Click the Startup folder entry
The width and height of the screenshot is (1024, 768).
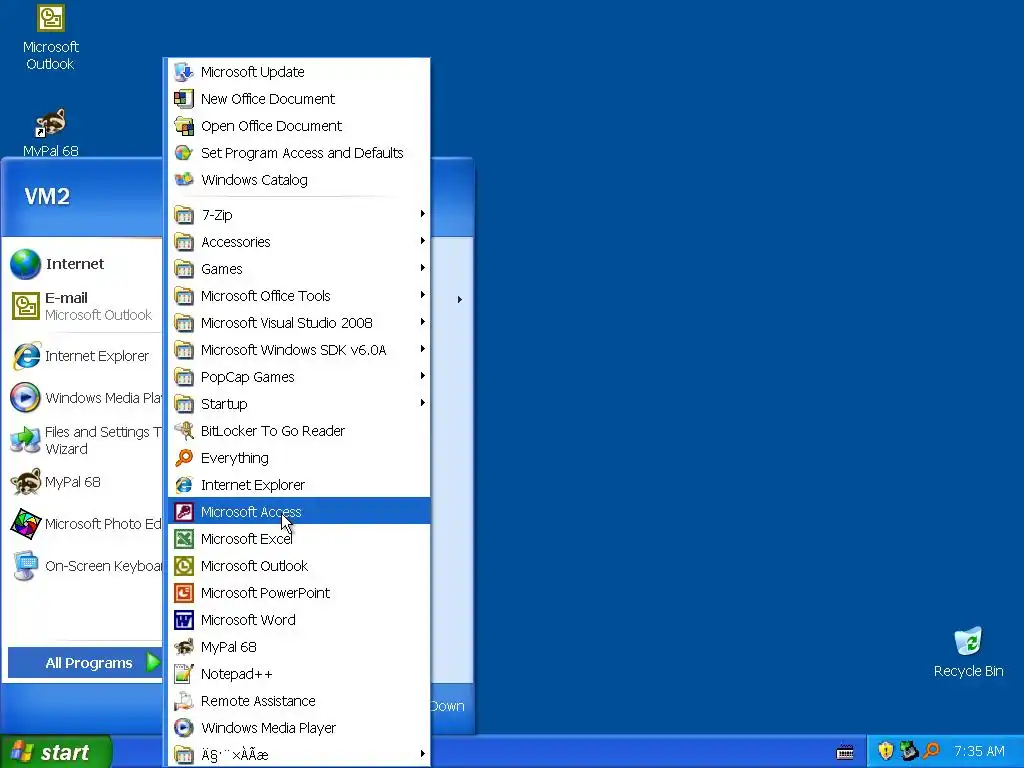click(x=299, y=404)
